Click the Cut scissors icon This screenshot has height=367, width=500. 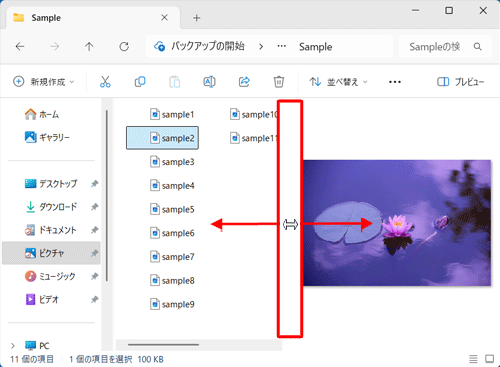point(105,82)
